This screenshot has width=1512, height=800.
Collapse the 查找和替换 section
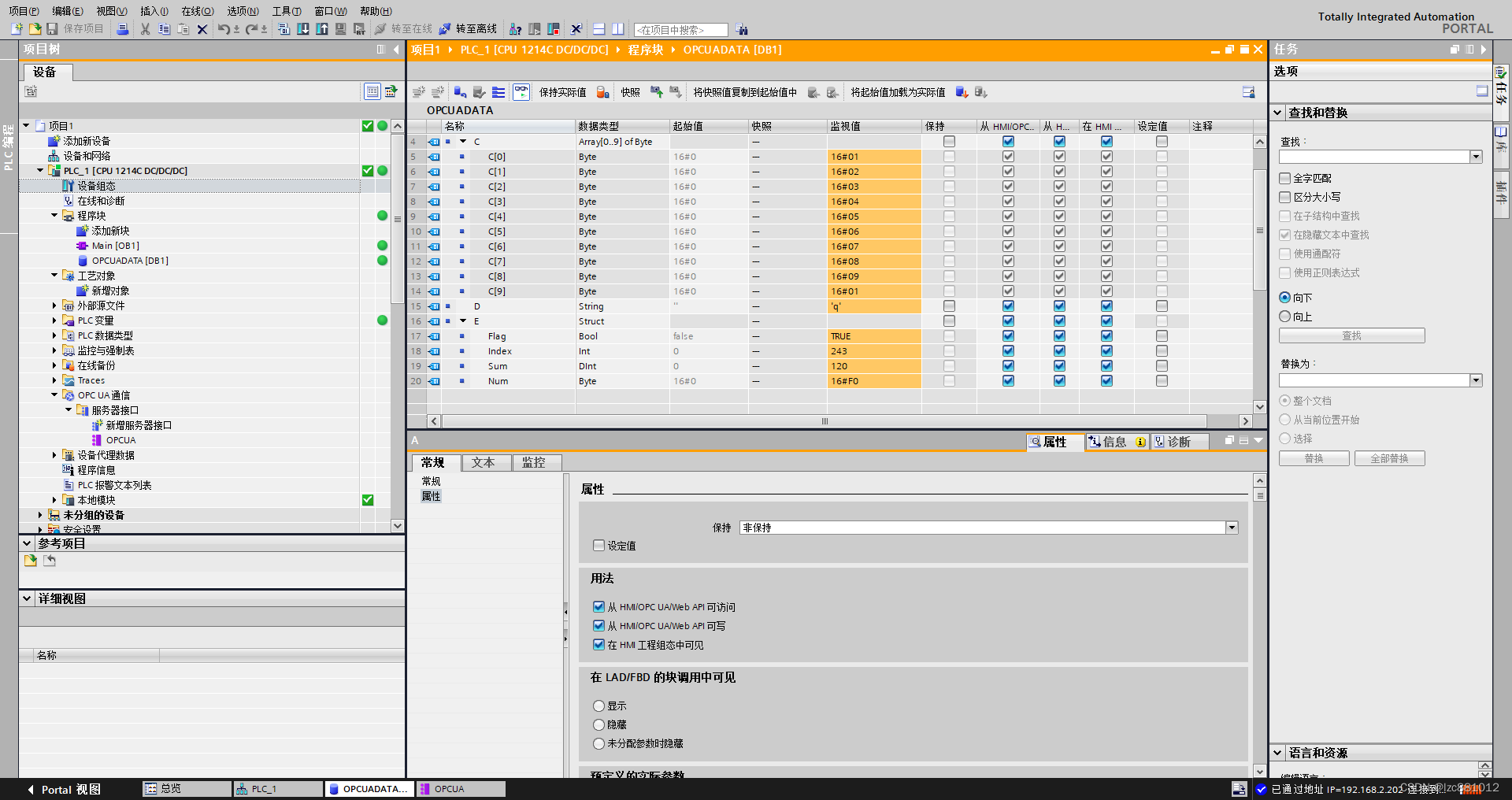point(1278,113)
